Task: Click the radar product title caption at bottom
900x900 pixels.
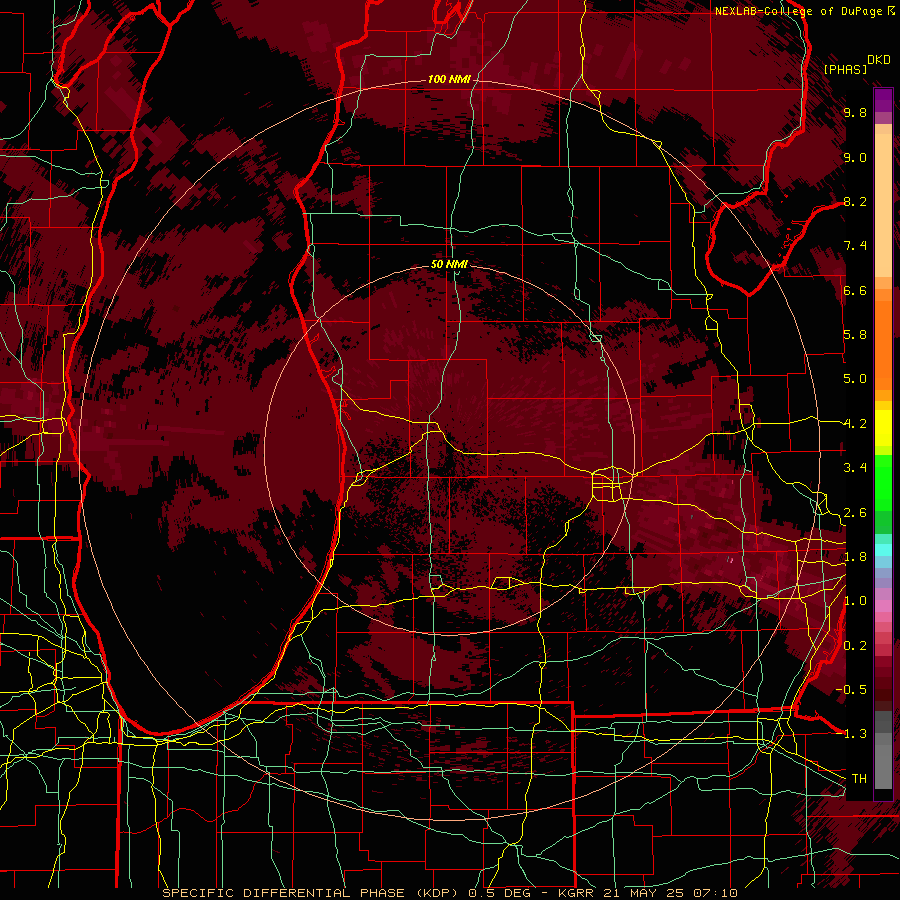Action: click(x=450, y=893)
